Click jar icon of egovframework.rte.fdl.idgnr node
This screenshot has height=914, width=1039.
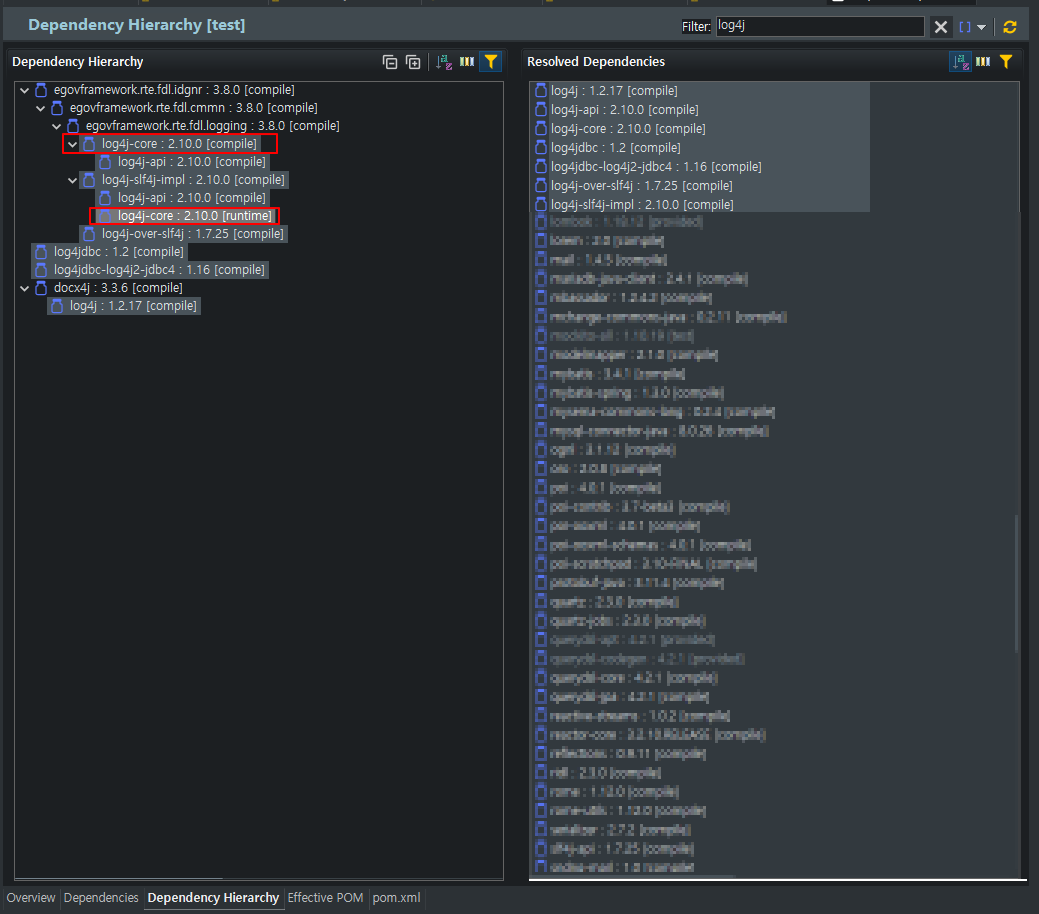coord(41,89)
